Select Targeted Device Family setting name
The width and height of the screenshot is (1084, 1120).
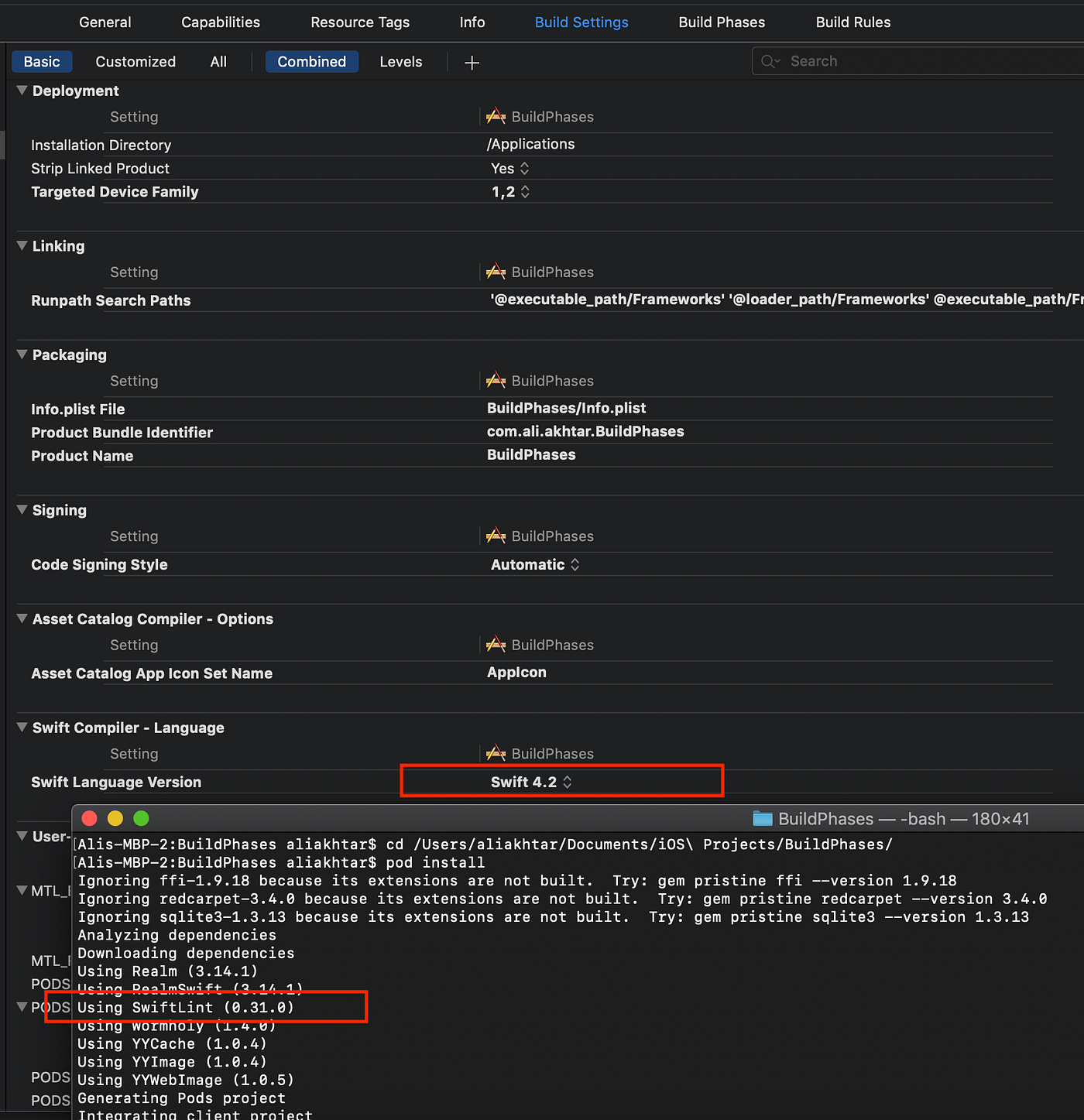[x=115, y=191]
